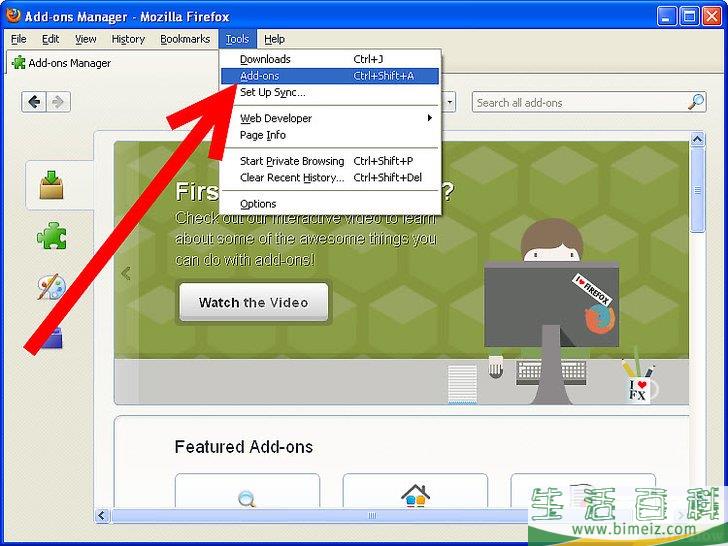Click the vertical scrollbar up arrow
This screenshot has height=546, width=728.
tap(697, 139)
